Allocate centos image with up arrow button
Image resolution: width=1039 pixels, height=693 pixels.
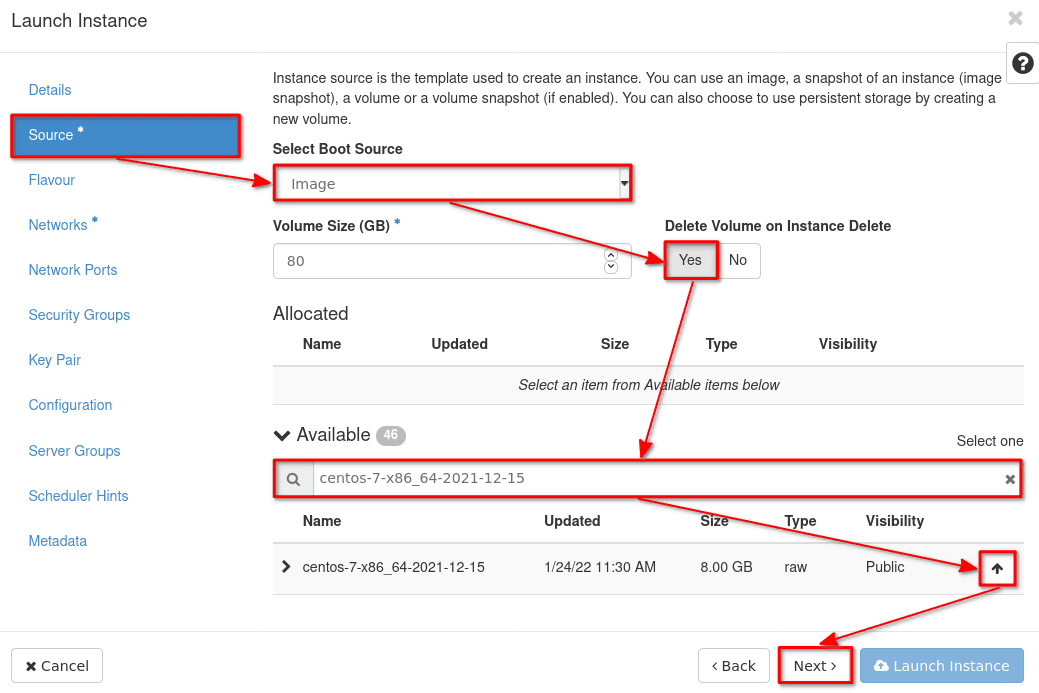point(996,569)
